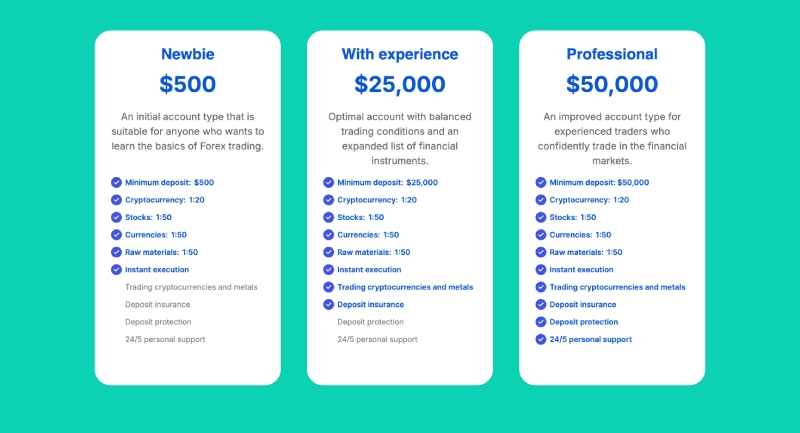Click the $25,000 price heading
The height and width of the screenshot is (433, 800).
(400, 85)
